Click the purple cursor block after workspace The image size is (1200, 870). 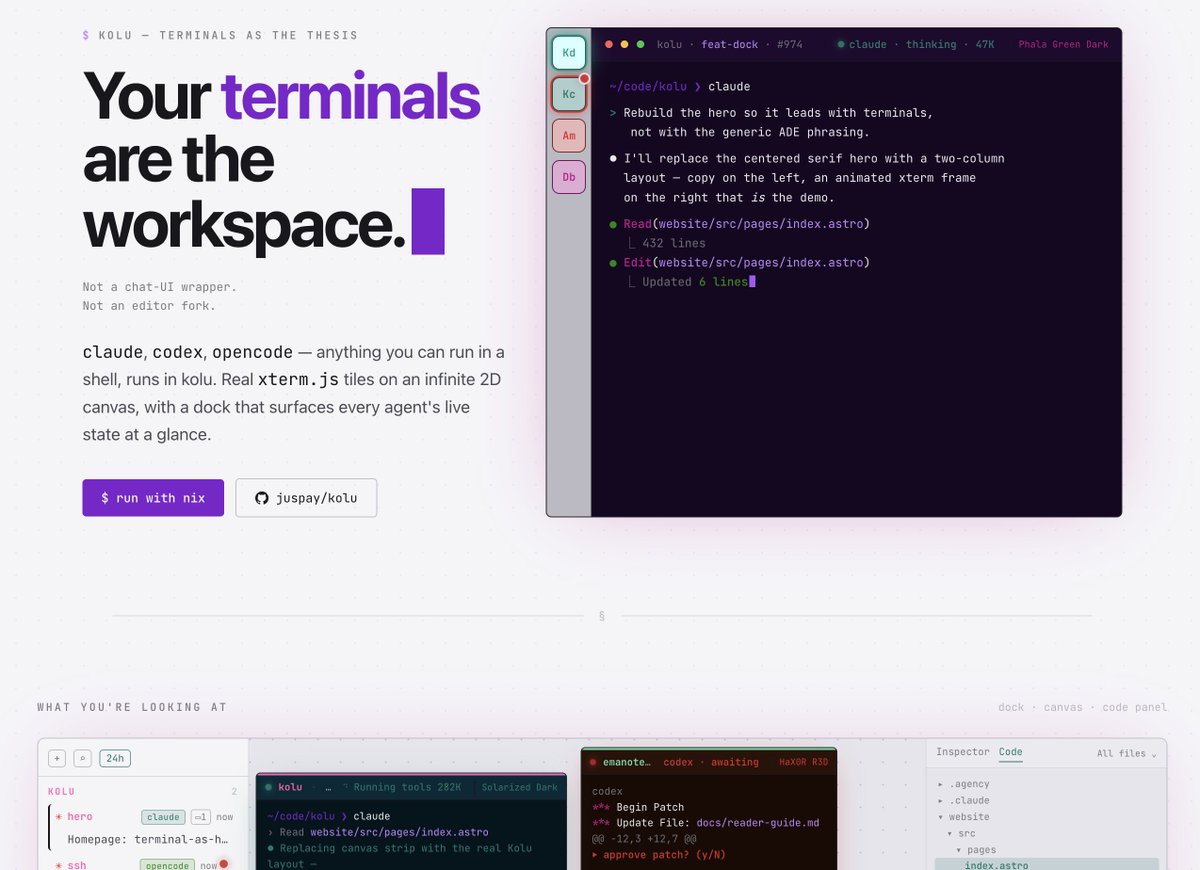(x=428, y=221)
